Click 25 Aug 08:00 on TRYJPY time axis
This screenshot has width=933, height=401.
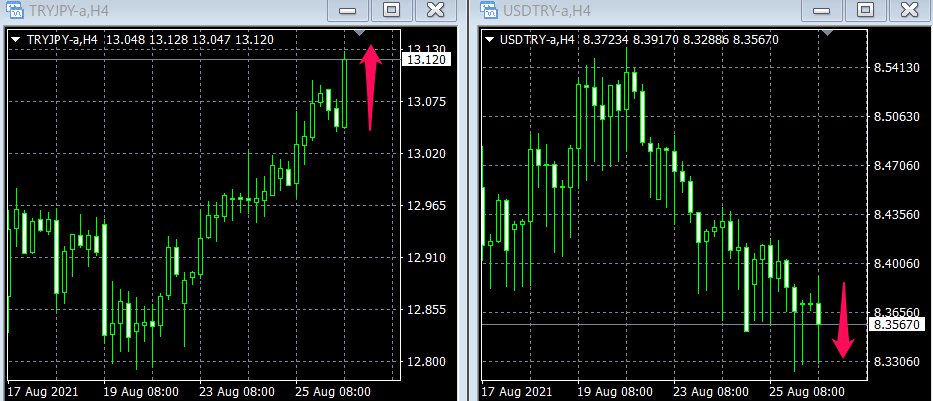pos(334,392)
